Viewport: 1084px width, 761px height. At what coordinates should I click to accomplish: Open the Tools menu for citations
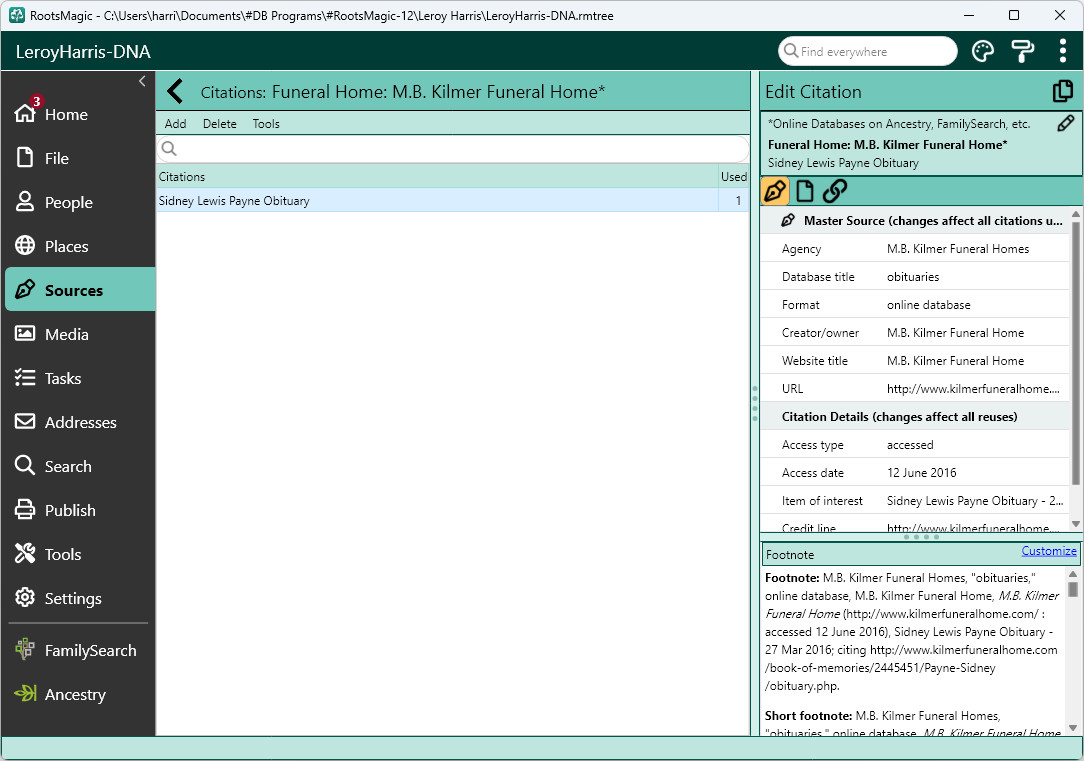[266, 124]
